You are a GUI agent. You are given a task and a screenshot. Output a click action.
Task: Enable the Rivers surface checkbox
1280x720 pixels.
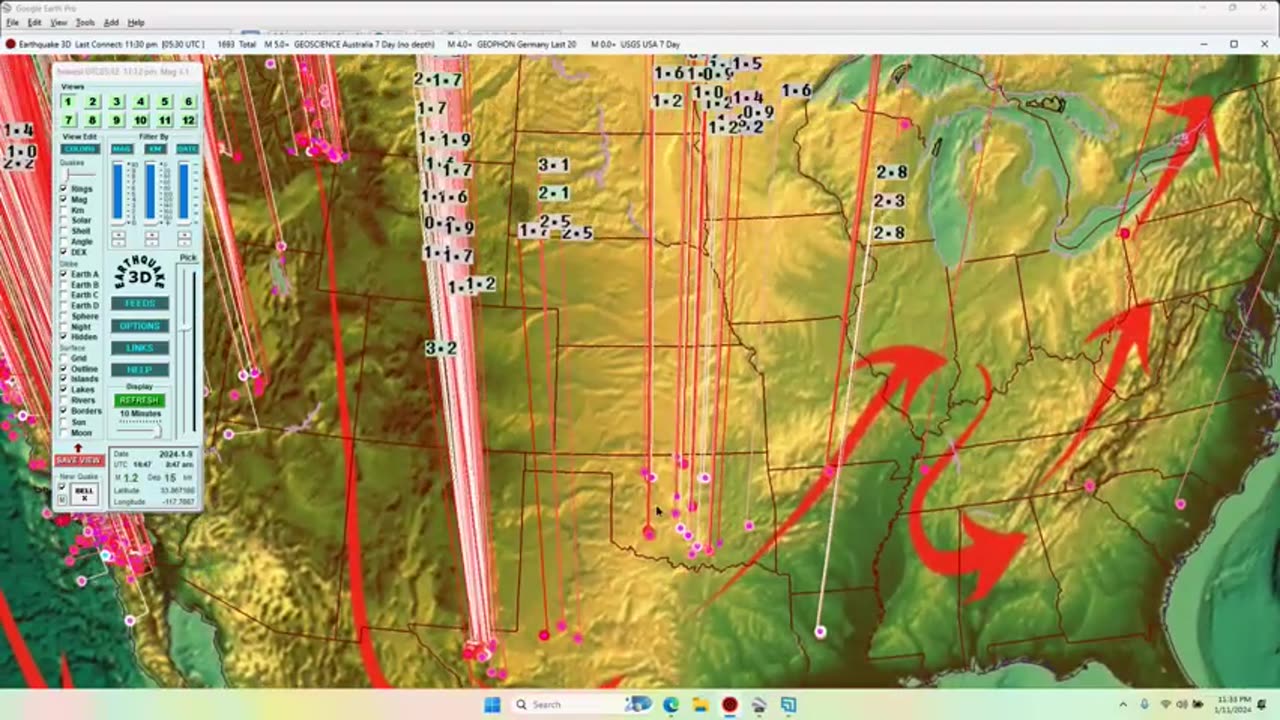(x=64, y=400)
